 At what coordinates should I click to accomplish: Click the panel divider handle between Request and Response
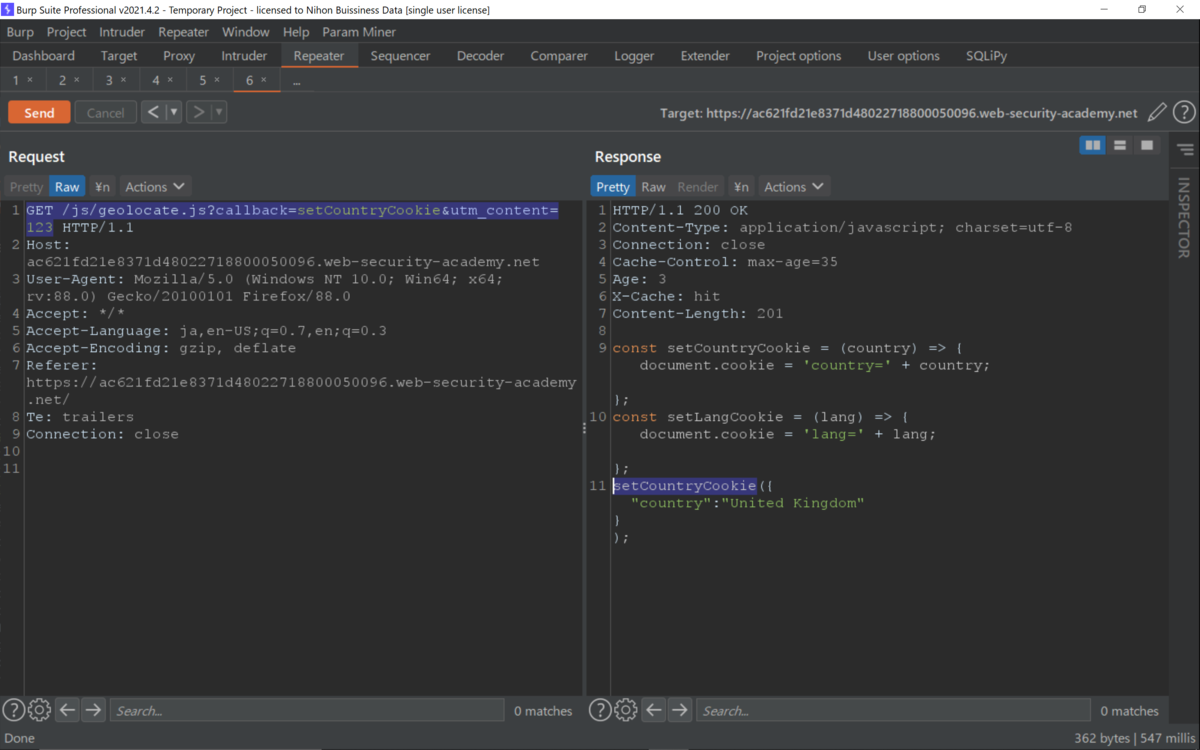pos(584,428)
